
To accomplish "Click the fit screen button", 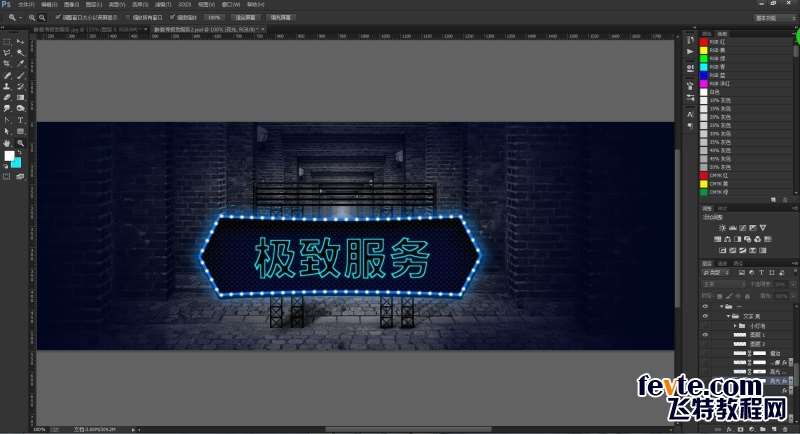I will [x=243, y=17].
